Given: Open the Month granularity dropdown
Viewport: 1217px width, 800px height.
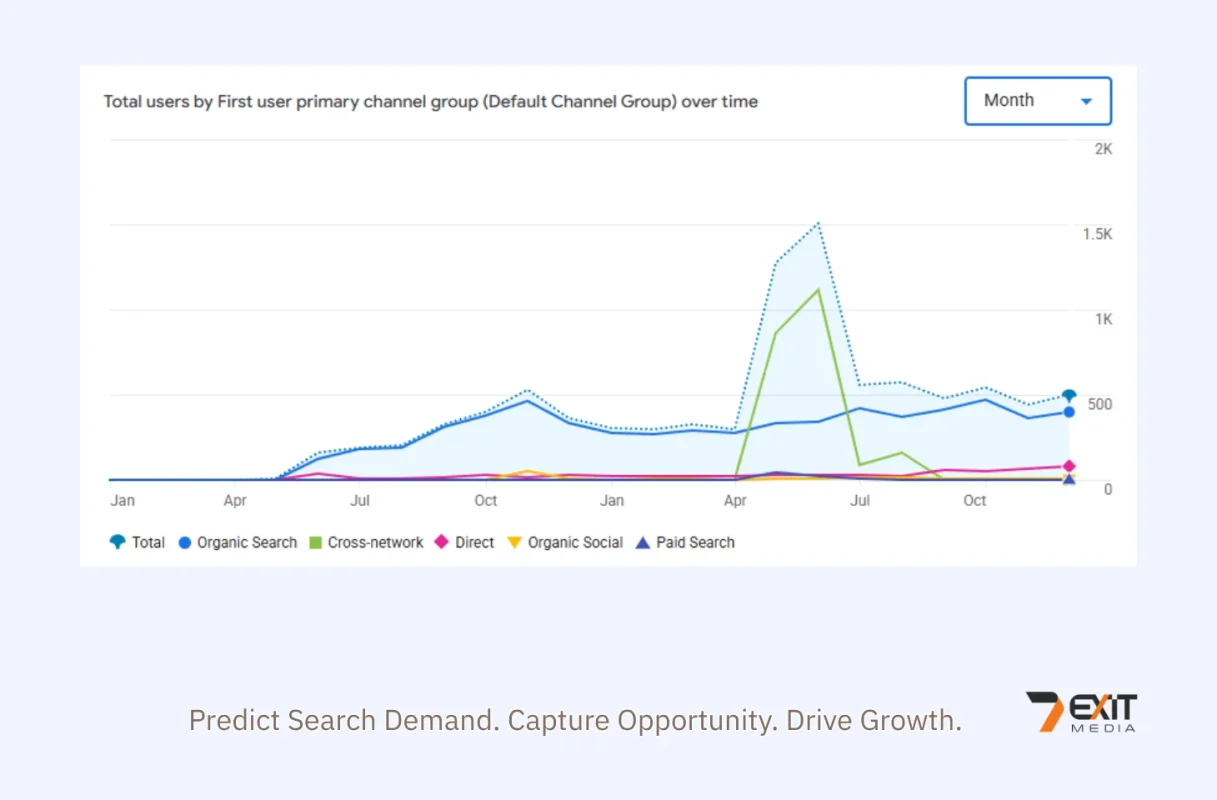Looking at the screenshot, I should 1038,101.
